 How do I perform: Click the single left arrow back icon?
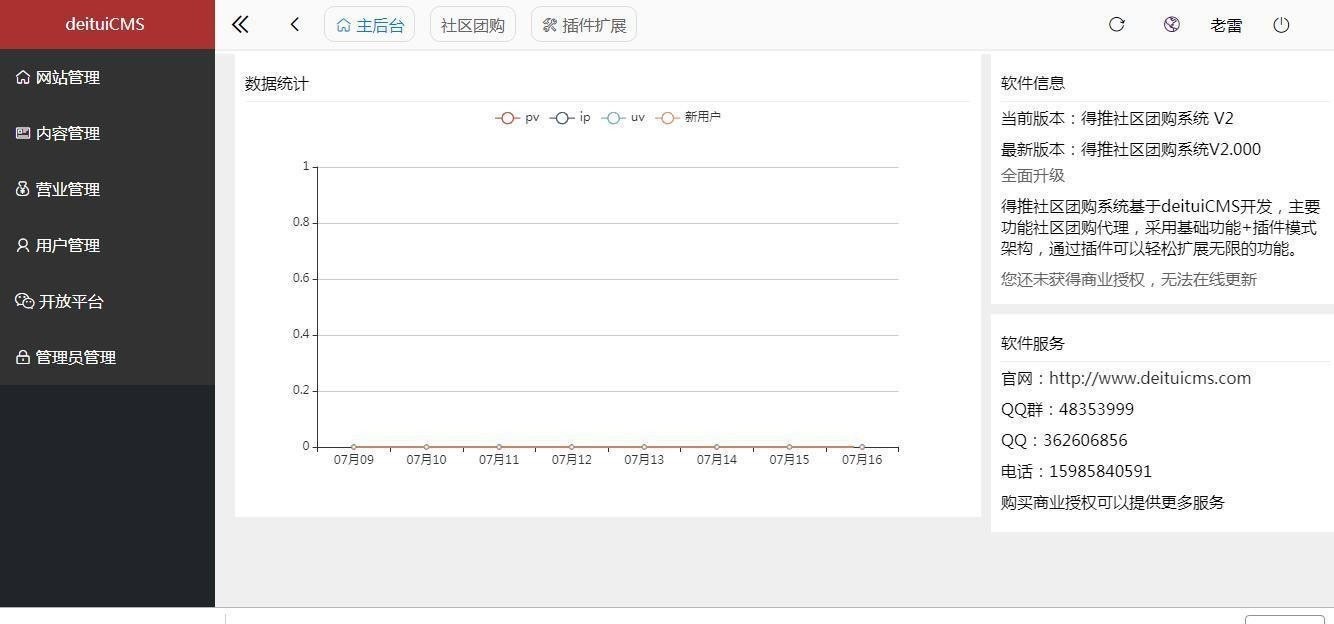(295, 25)
